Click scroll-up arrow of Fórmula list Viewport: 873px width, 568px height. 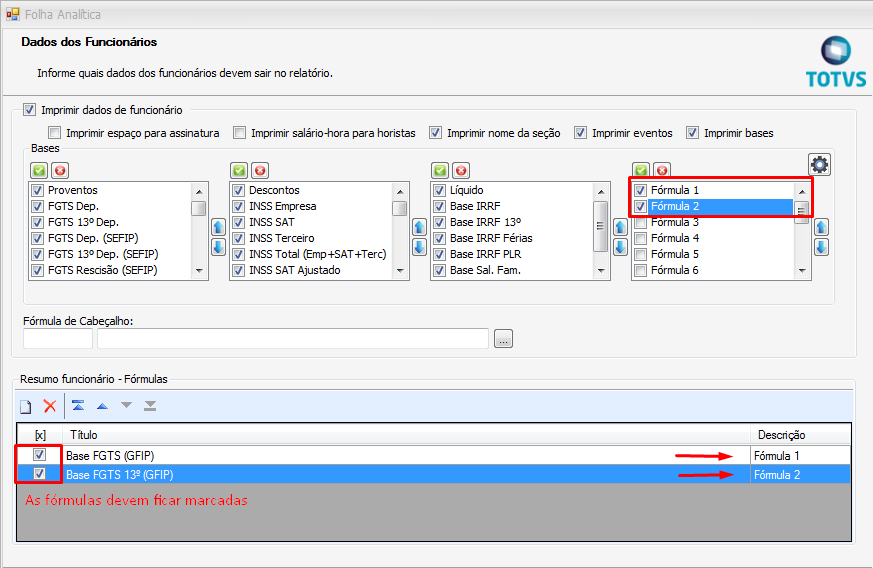point(802,192)
